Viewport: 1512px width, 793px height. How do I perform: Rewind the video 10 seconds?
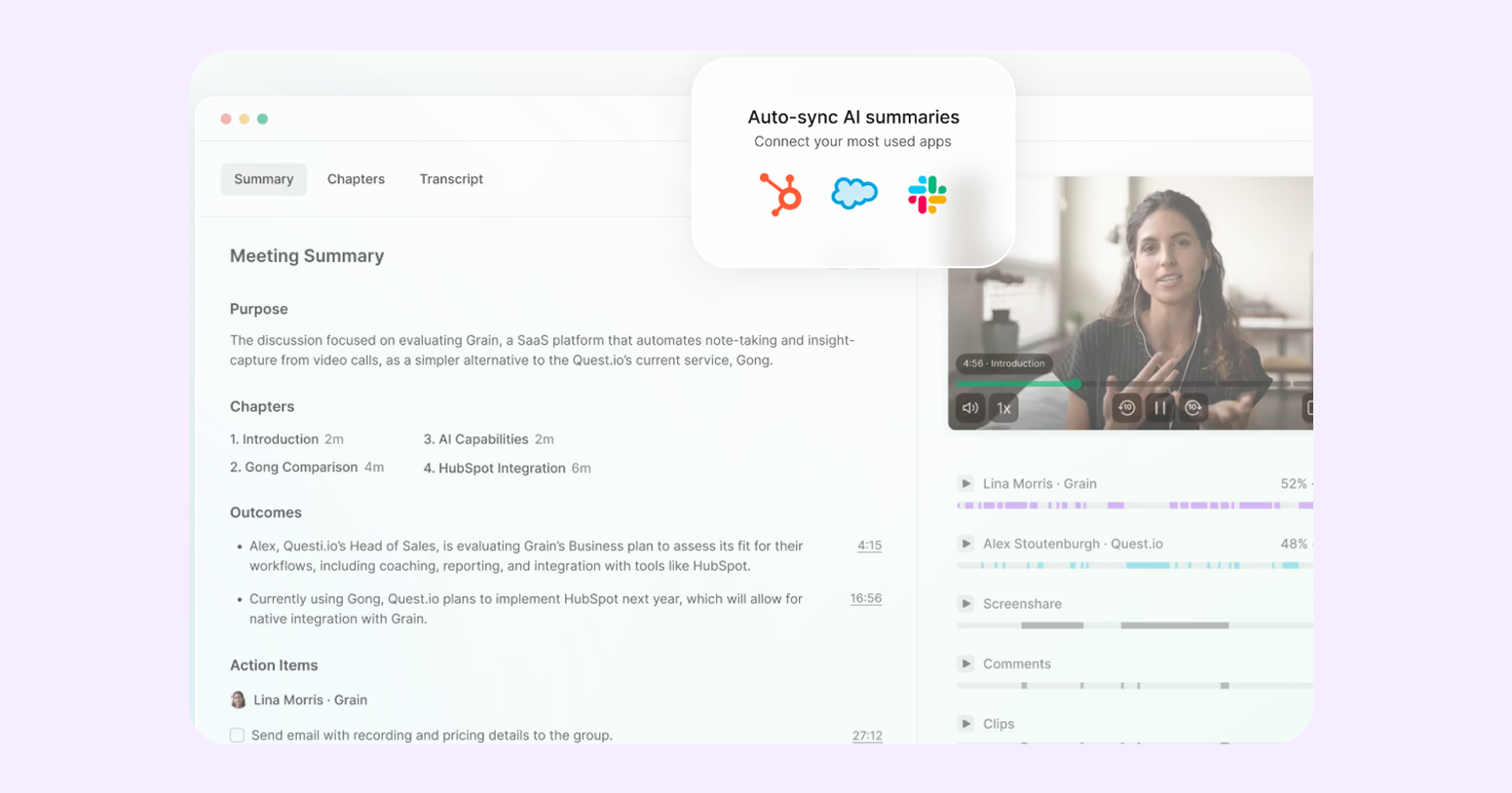pyautogui.click(x=1126, y=408)
